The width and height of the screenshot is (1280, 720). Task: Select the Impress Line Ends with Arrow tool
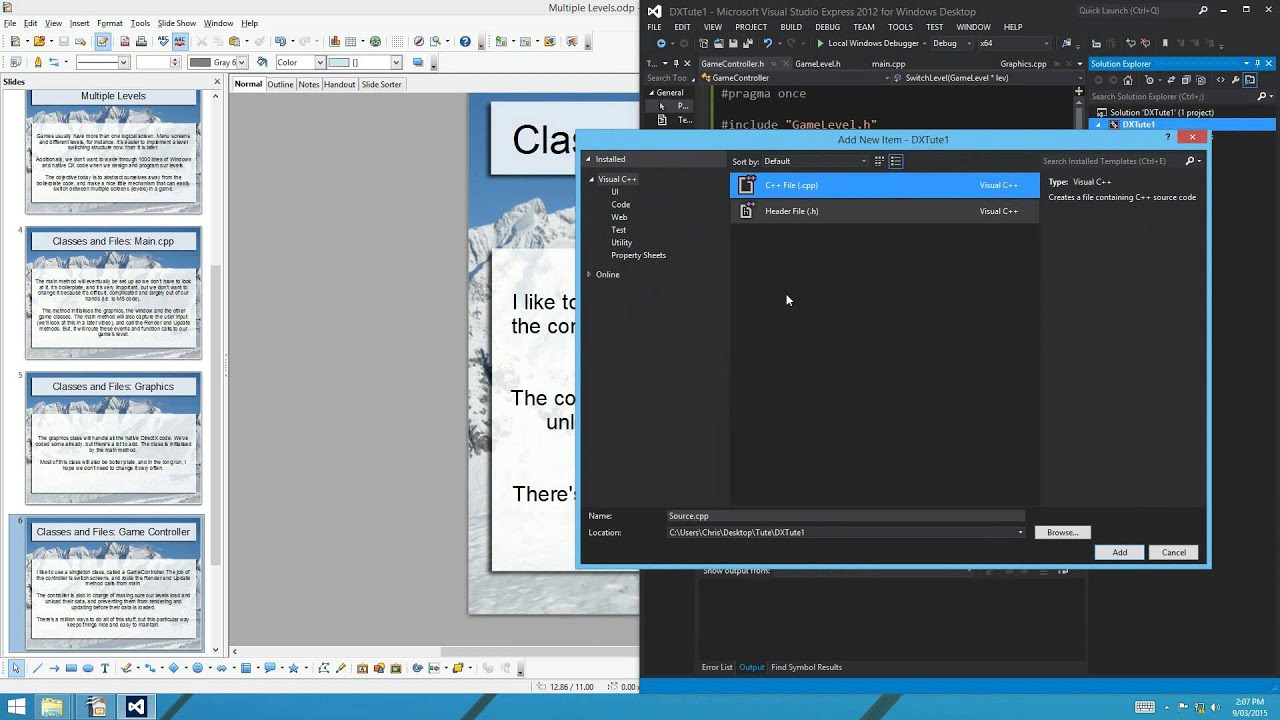click(x=54, y=668)
